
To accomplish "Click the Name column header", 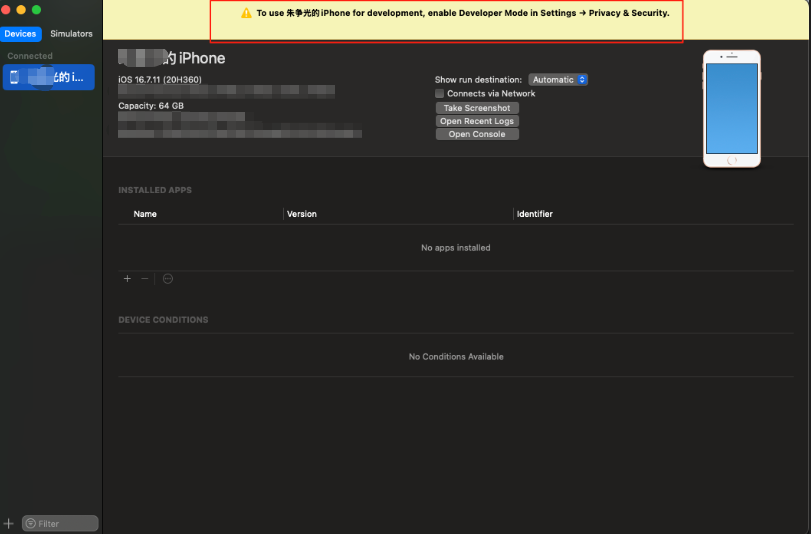I will pos(145,214).
